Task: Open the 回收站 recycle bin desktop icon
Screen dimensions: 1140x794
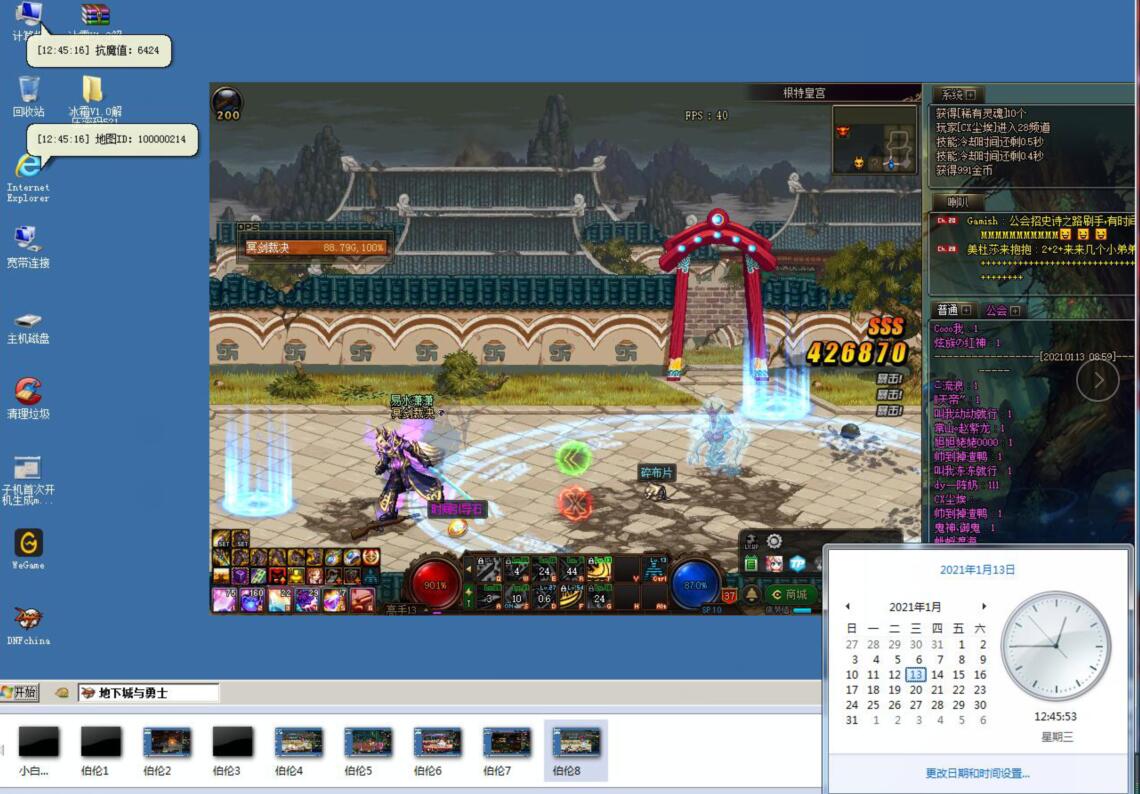Action: [x=28, y=95]
